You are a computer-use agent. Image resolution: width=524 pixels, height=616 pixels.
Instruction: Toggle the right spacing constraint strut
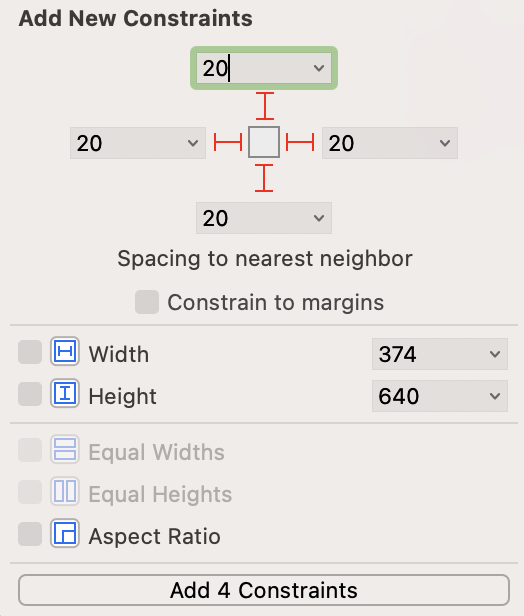[x=300, y=142]
